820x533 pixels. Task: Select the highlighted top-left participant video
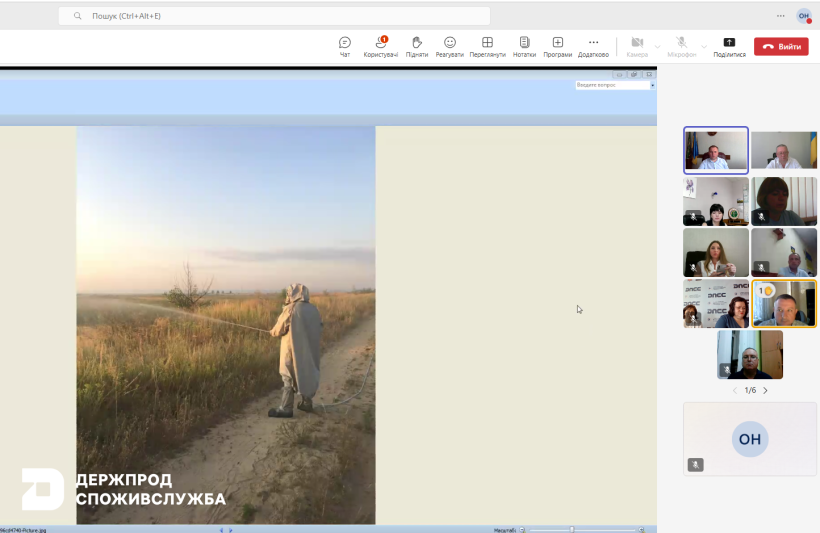click(715, 151)
